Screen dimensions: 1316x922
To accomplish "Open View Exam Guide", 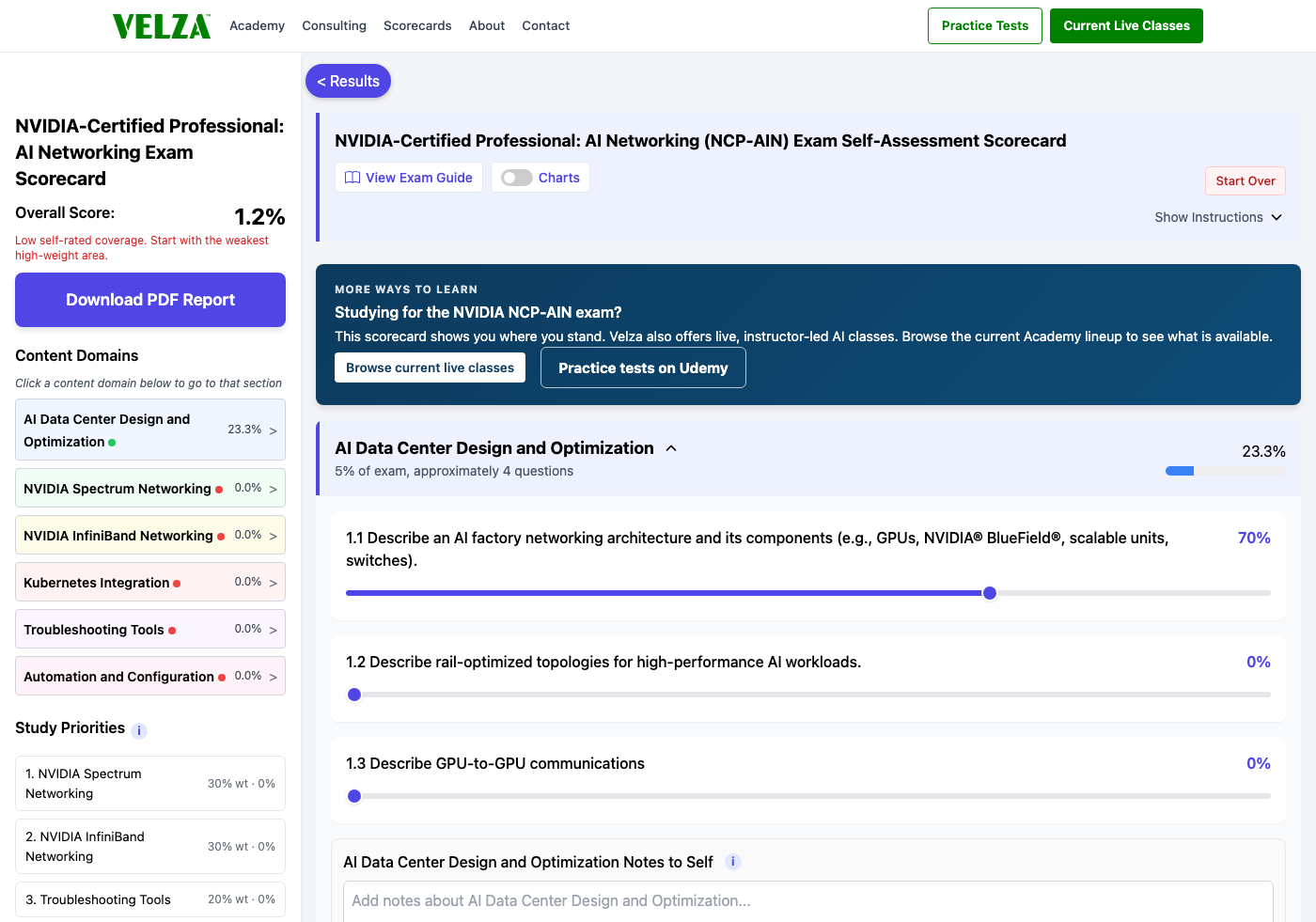I will pyautogui.click(x=409, y=178).
